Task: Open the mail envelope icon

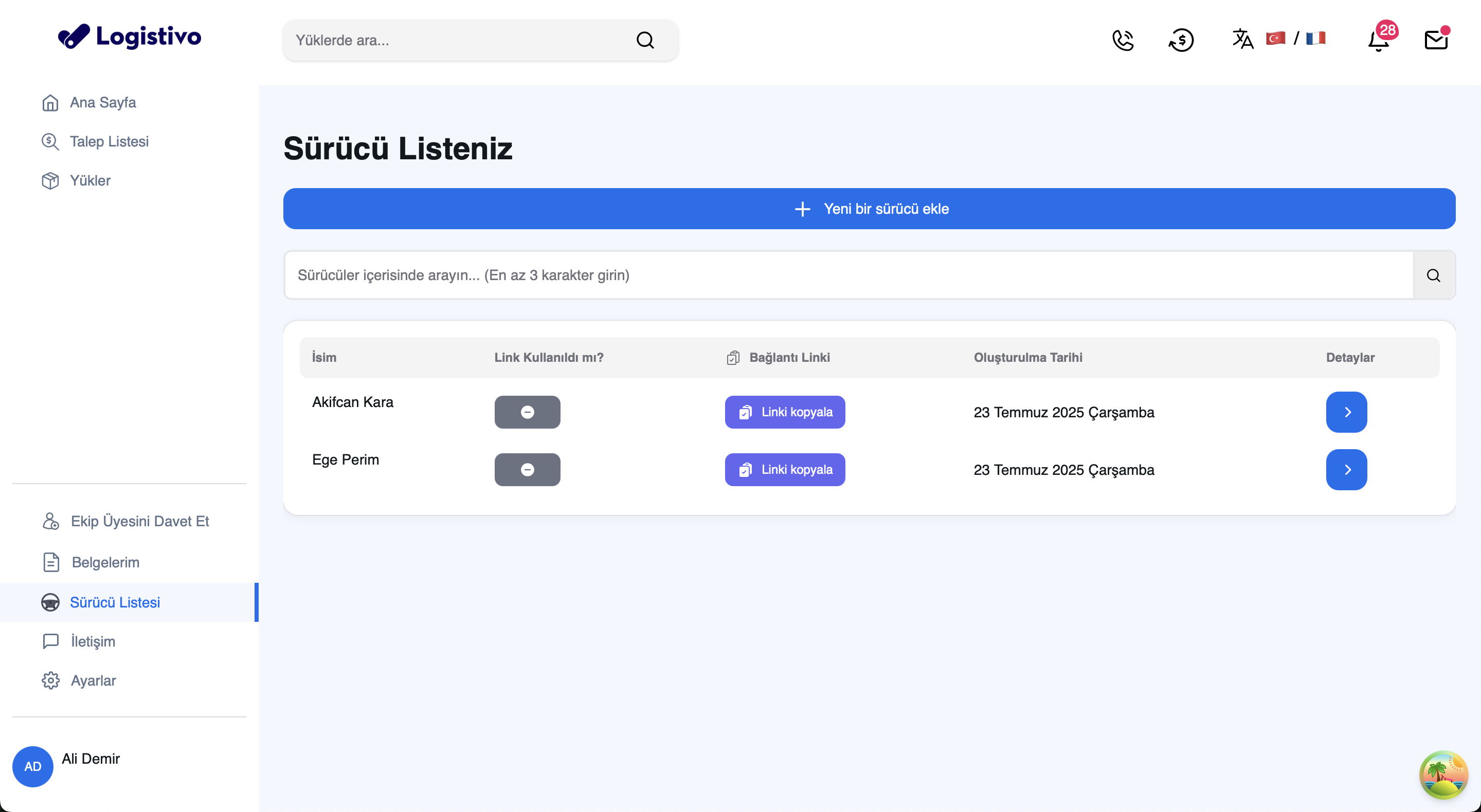Action: click(1436, 40)
